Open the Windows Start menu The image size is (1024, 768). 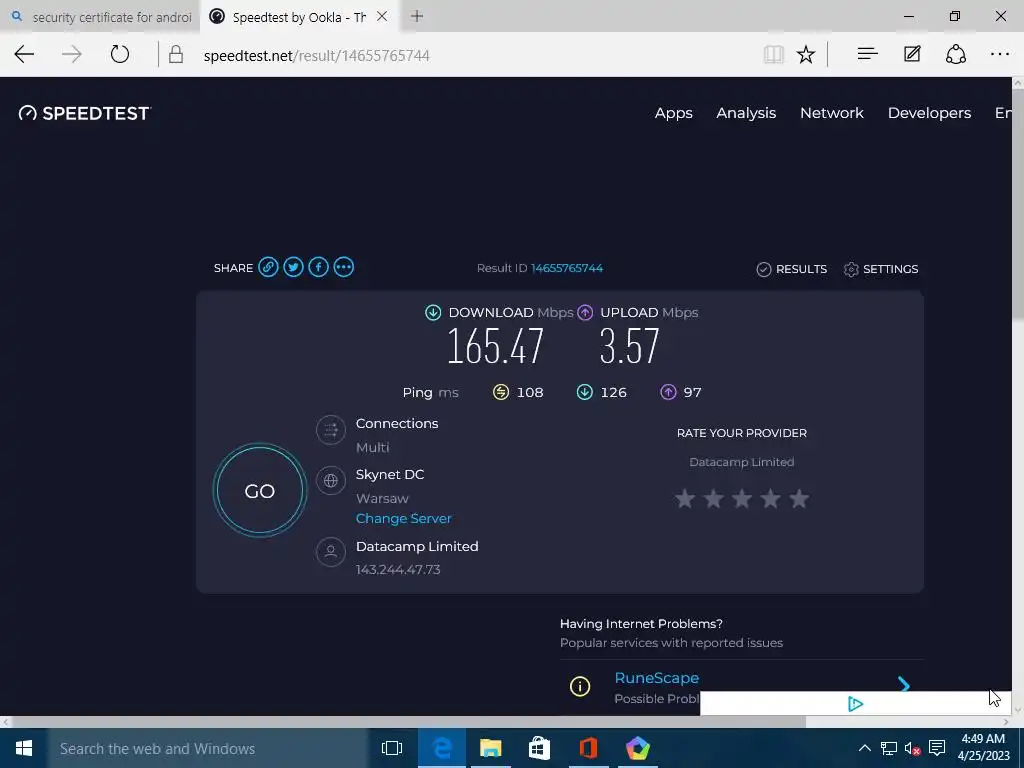click(x=24, y=748)
